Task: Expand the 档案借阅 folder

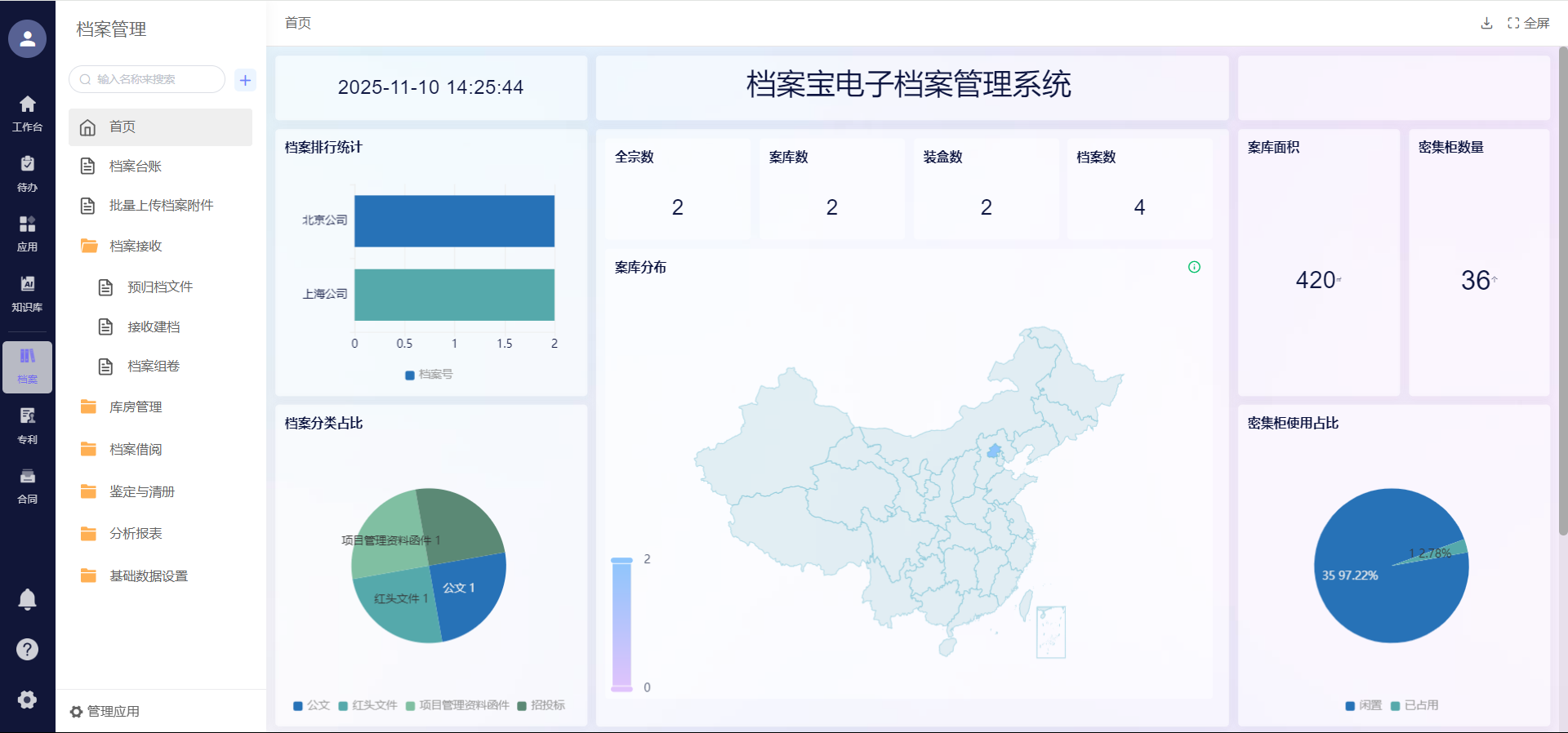Action: 136,449
